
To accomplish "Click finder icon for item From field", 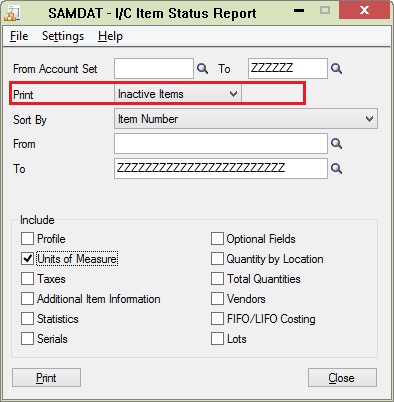I will 336,144.
